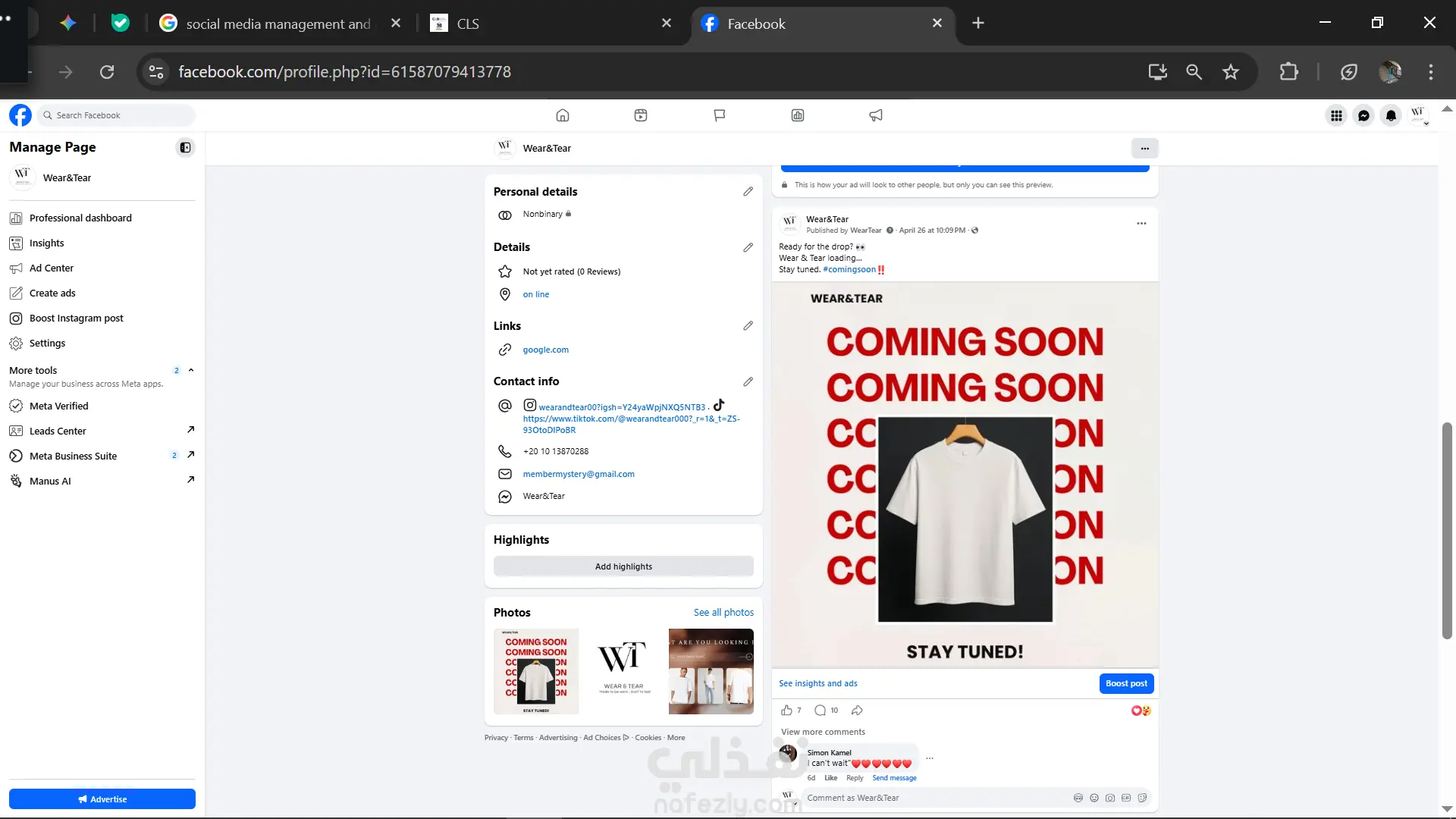The width and height of the screenshot is (1456, 819).
Task: Open the Wear&Tear page options menu
Action: 1145,149
